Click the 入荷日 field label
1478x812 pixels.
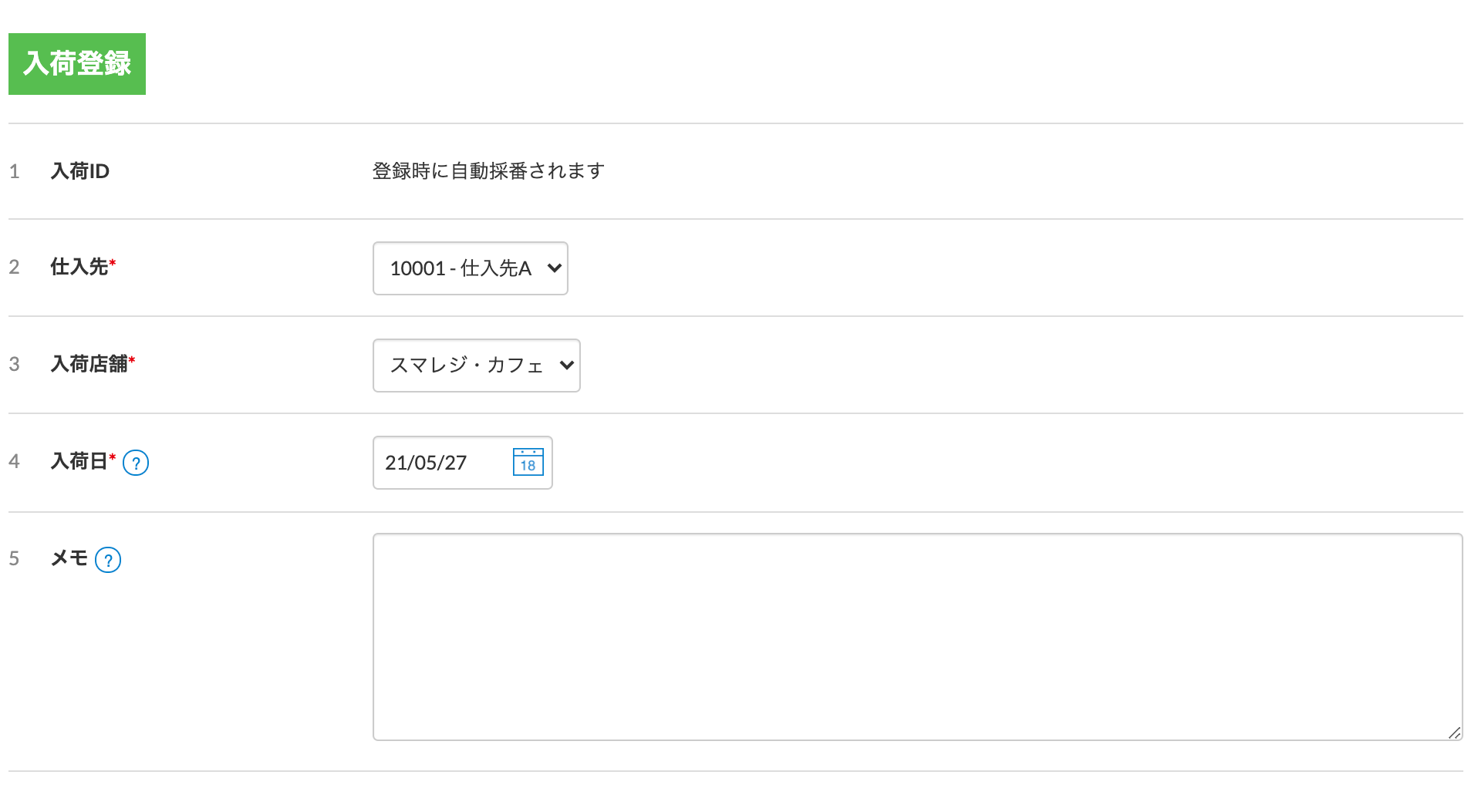tap(79, 461)
